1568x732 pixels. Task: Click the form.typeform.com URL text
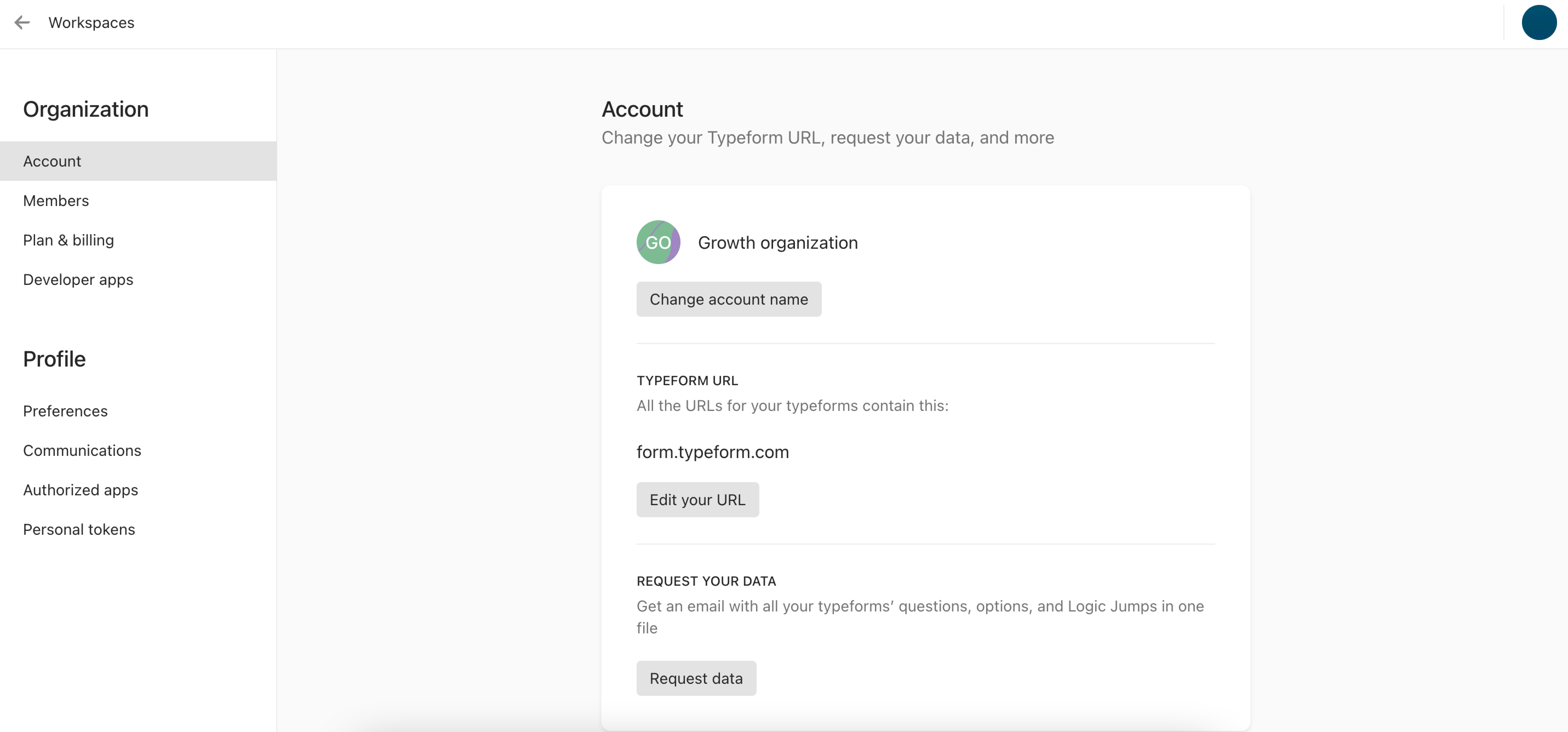(713, 453)
